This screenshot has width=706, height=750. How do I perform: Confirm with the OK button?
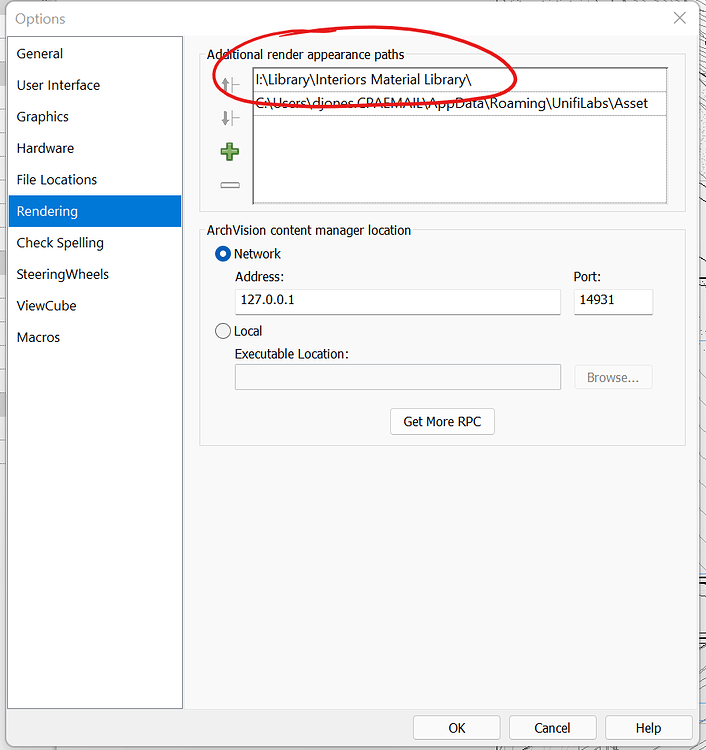tap(456, 728)
